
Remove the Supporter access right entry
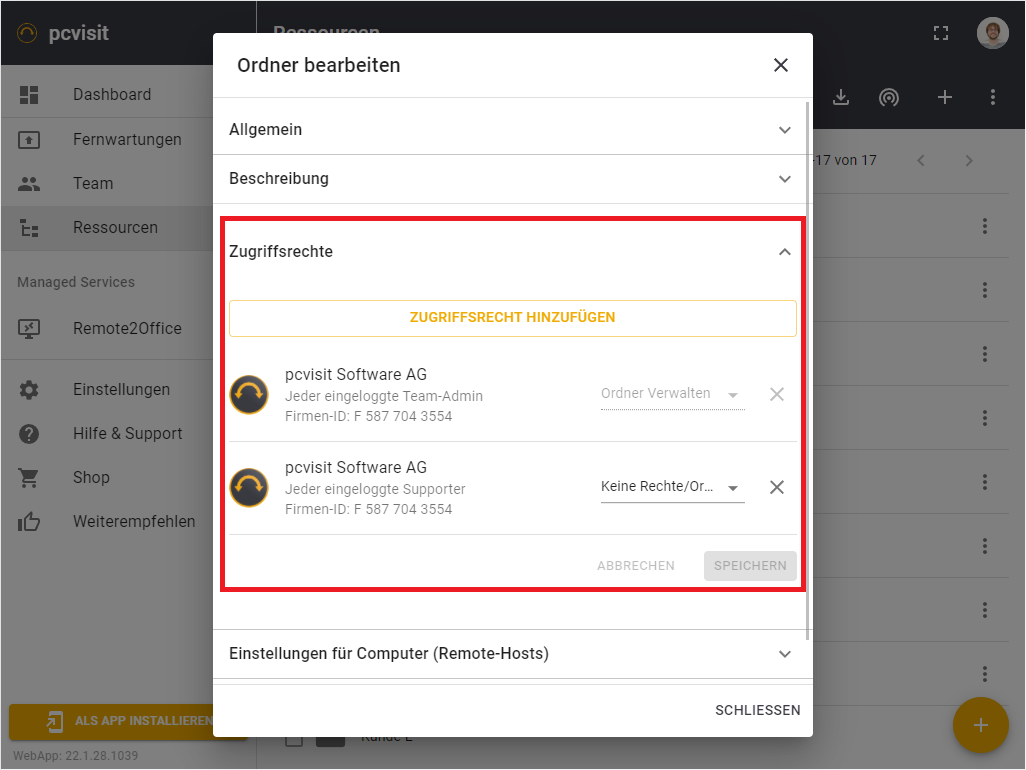(776, 487)
